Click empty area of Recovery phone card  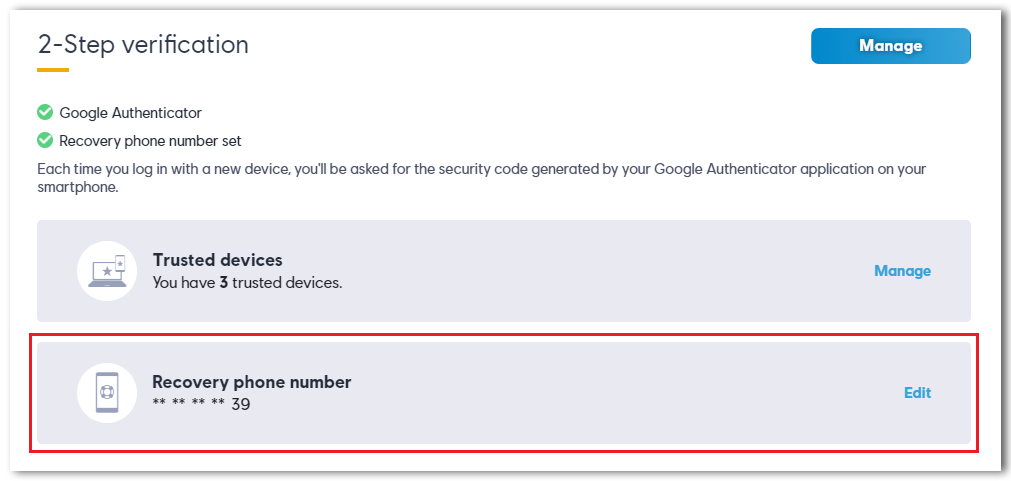pyautogui.click(x=580, y=393)
